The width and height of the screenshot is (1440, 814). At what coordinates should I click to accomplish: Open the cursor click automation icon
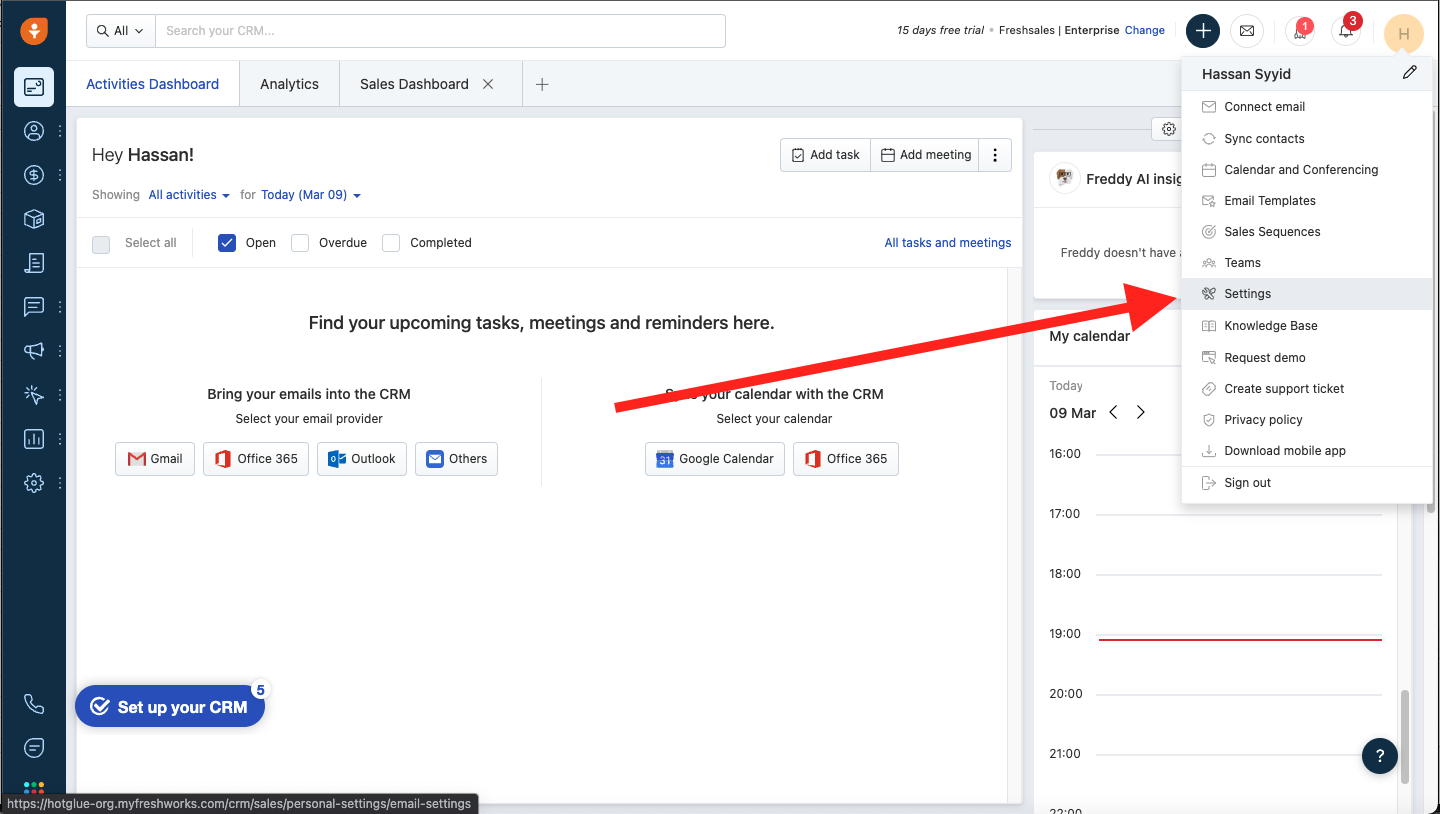(x=34, y=395)
